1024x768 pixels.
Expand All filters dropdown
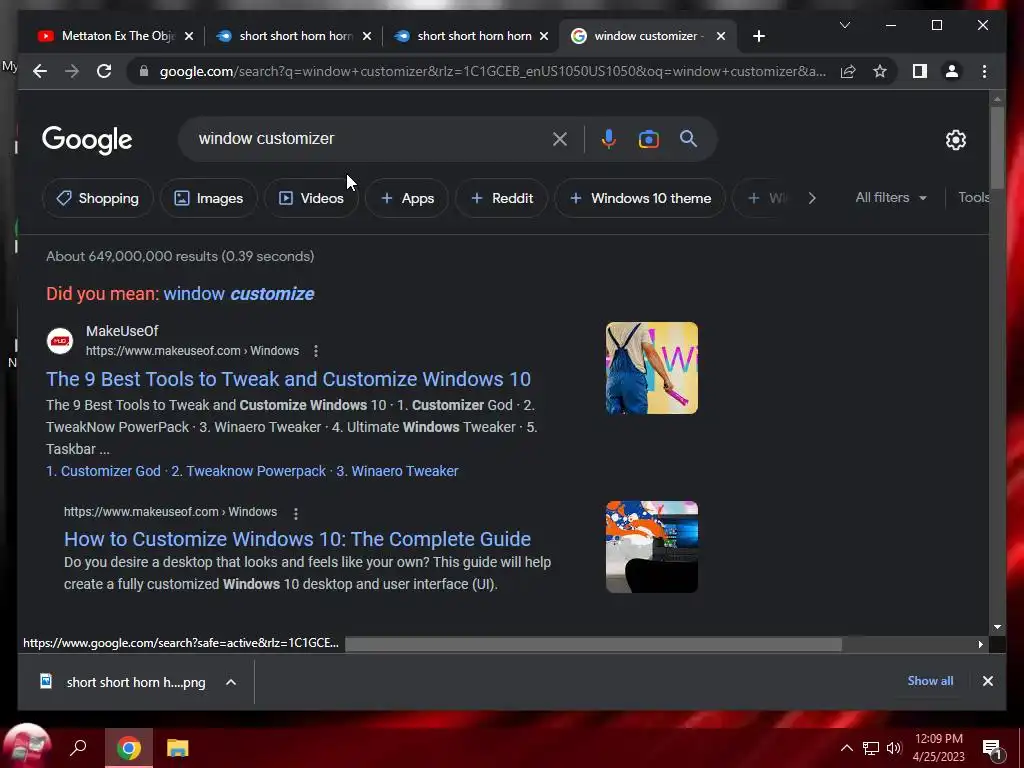891,197
